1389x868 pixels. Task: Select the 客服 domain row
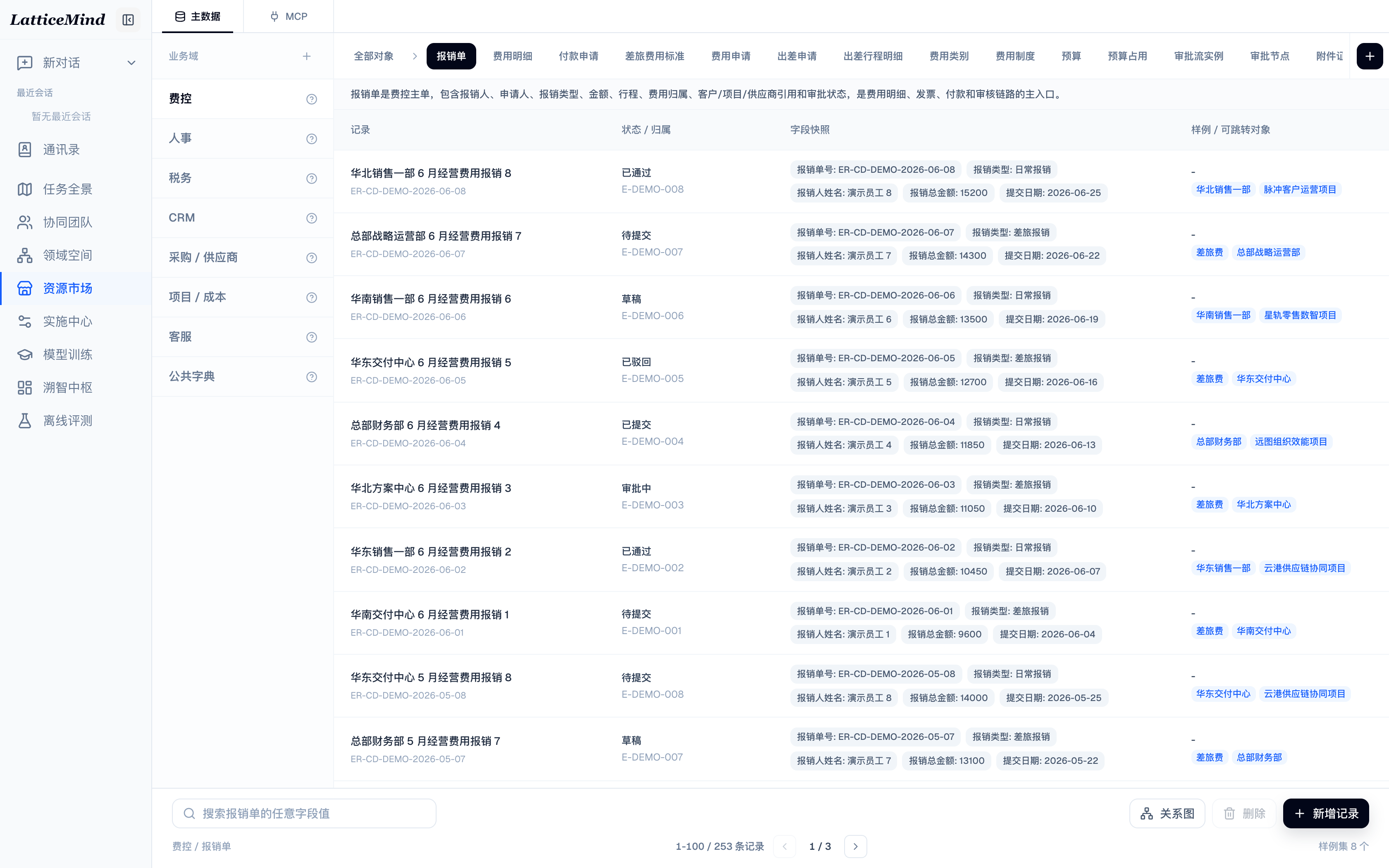click(x=243, y=337)
